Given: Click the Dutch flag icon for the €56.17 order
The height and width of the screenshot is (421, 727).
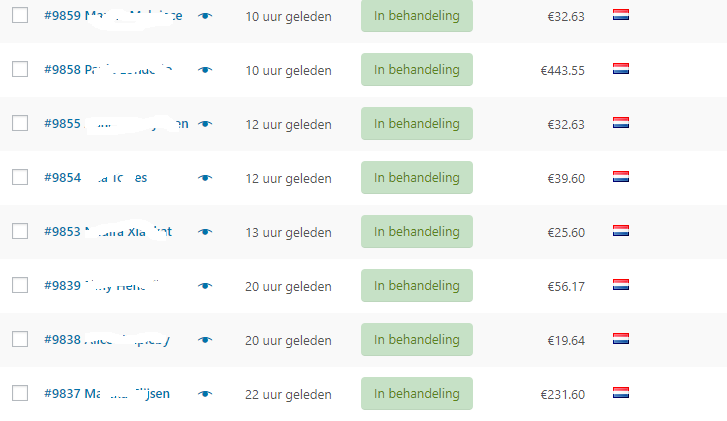Looking at the screenshot, I should 620,285.
